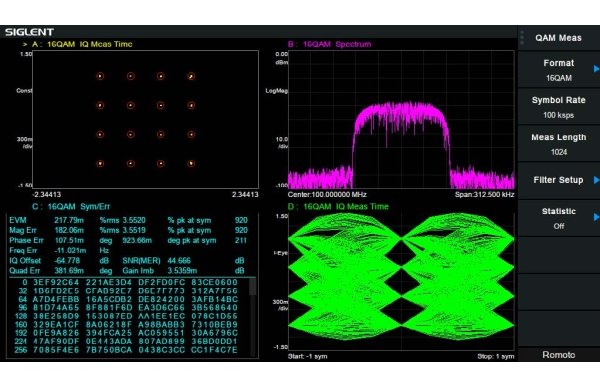
Task: Click the LogMag label on spectrum axis
Action: pos(277,91)
